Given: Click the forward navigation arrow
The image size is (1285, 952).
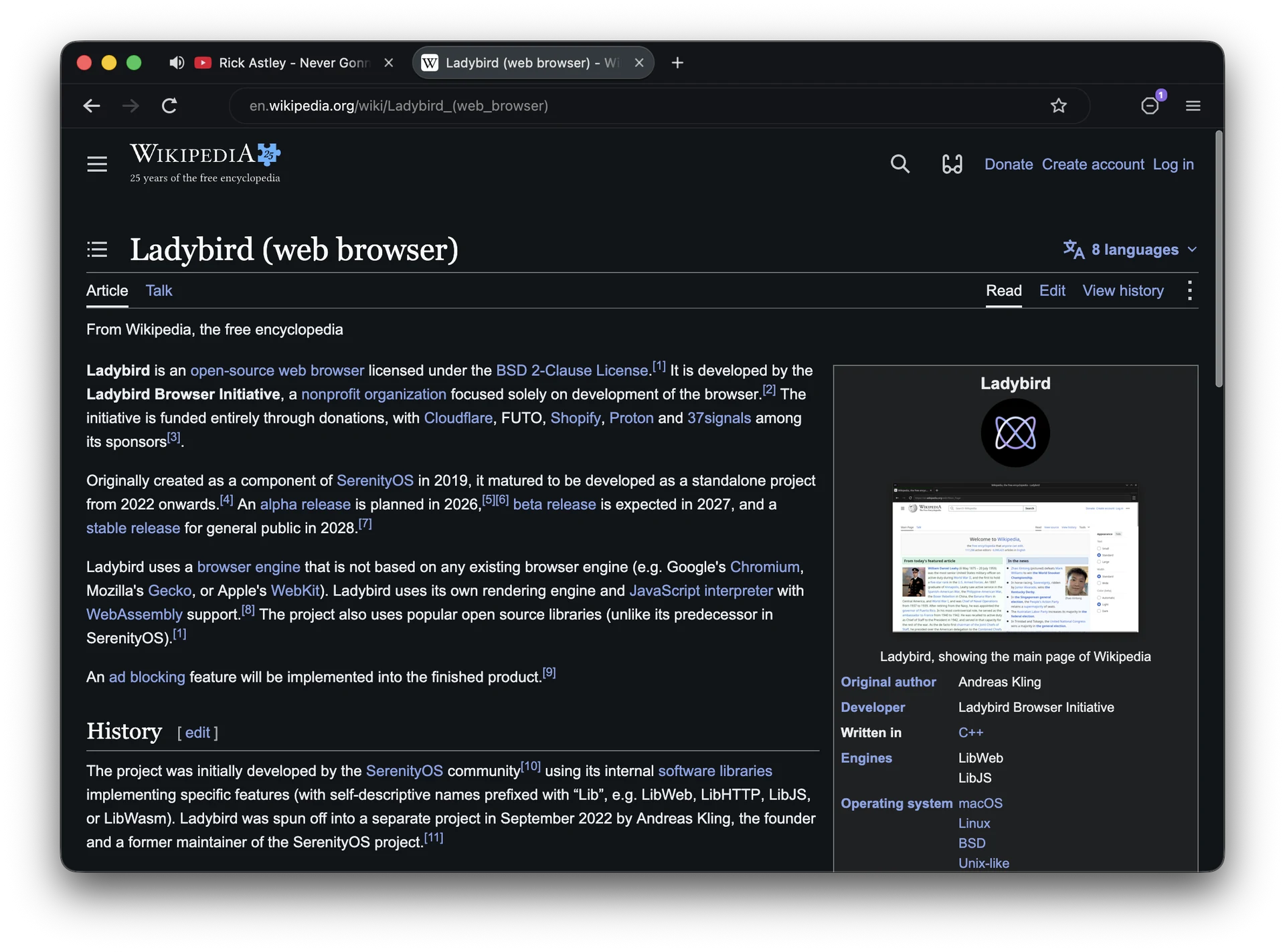Looking at the screenshot, I should click(131, 106).
